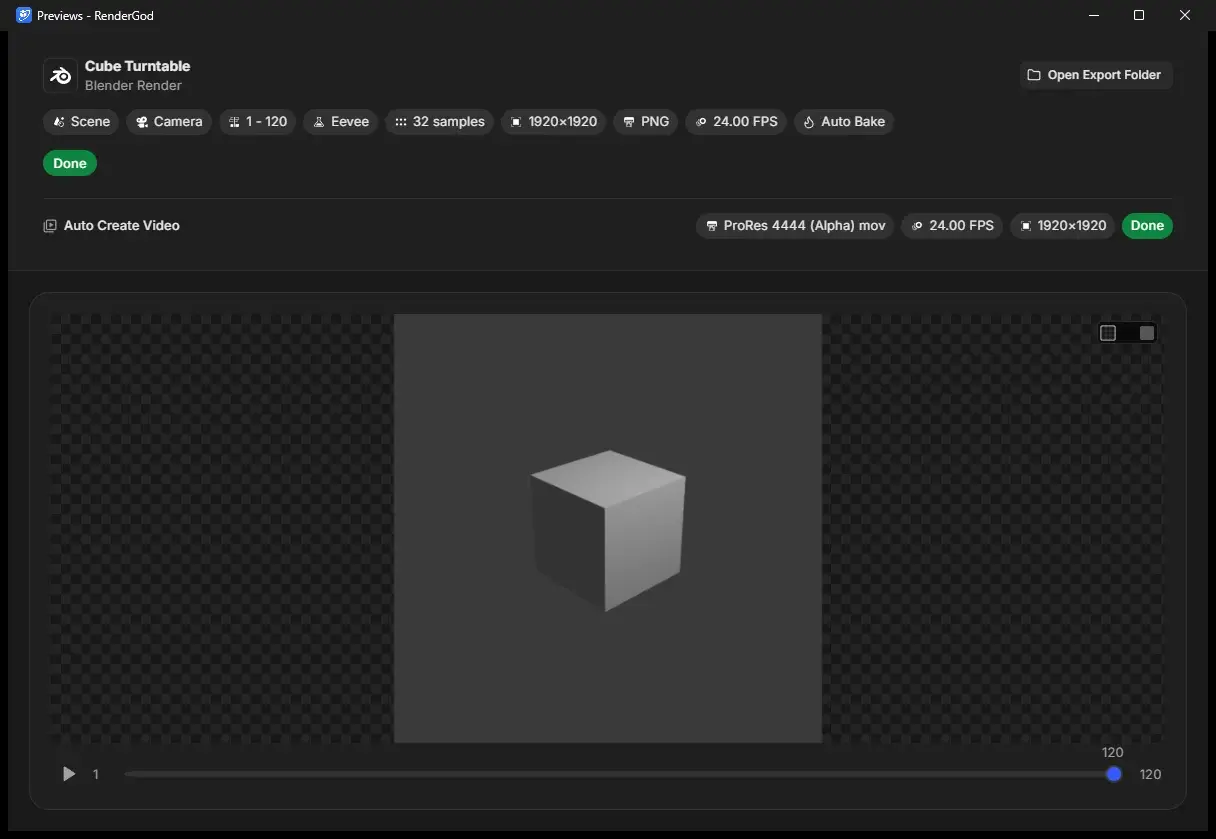1216x839 pixels.
Task: Click the Done badge in the video row
Action: coord(1147,226)
